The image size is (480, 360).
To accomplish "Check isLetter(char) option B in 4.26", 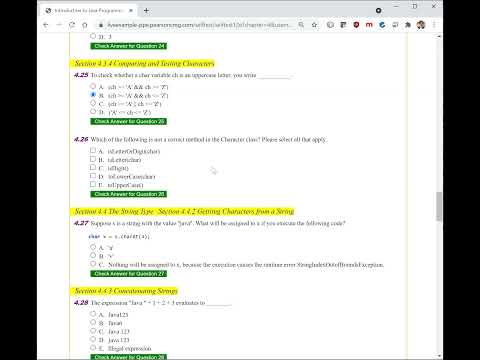I will [93, 159].
